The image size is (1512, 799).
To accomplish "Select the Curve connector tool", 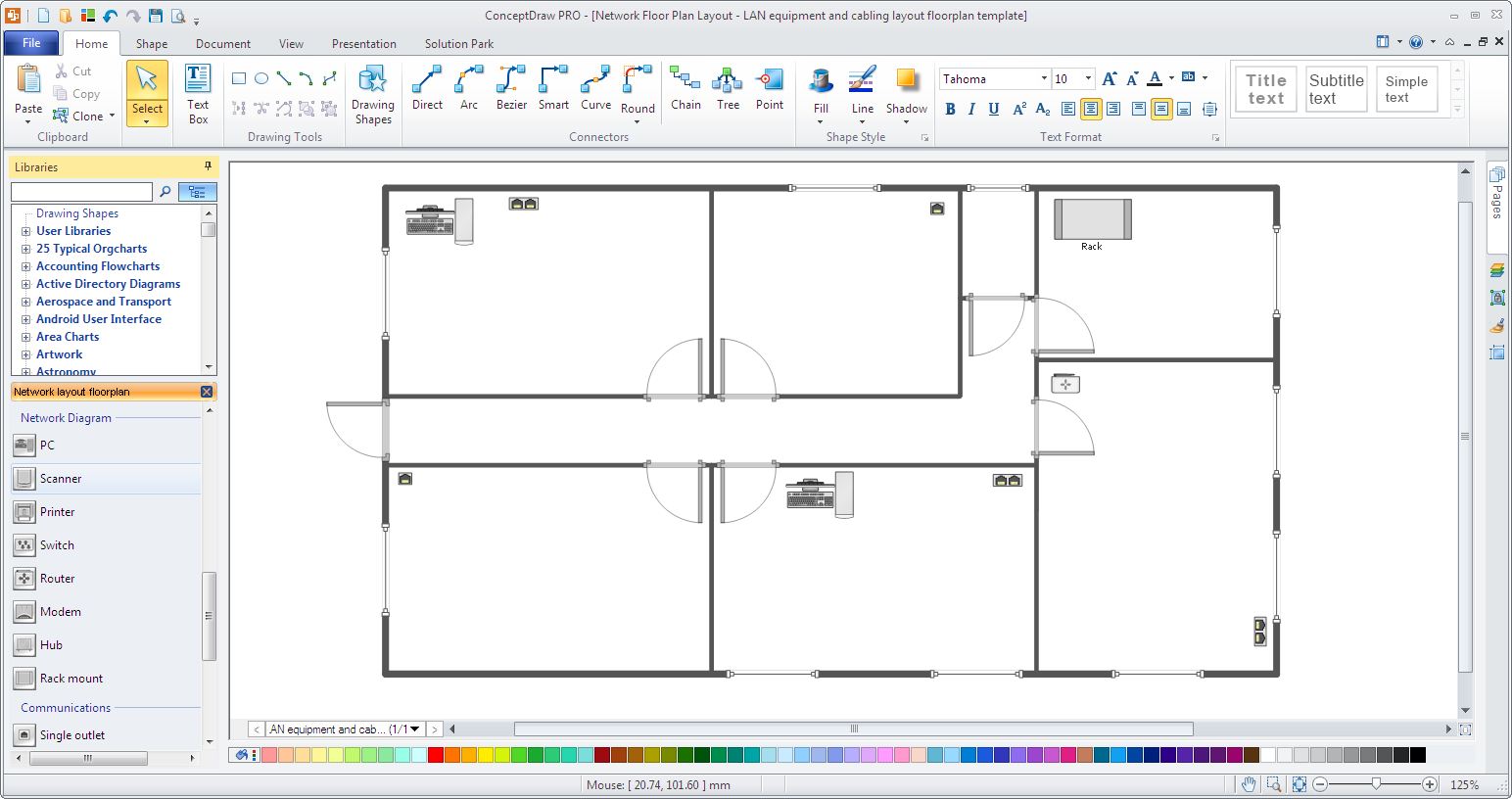I will pos(595,88).
